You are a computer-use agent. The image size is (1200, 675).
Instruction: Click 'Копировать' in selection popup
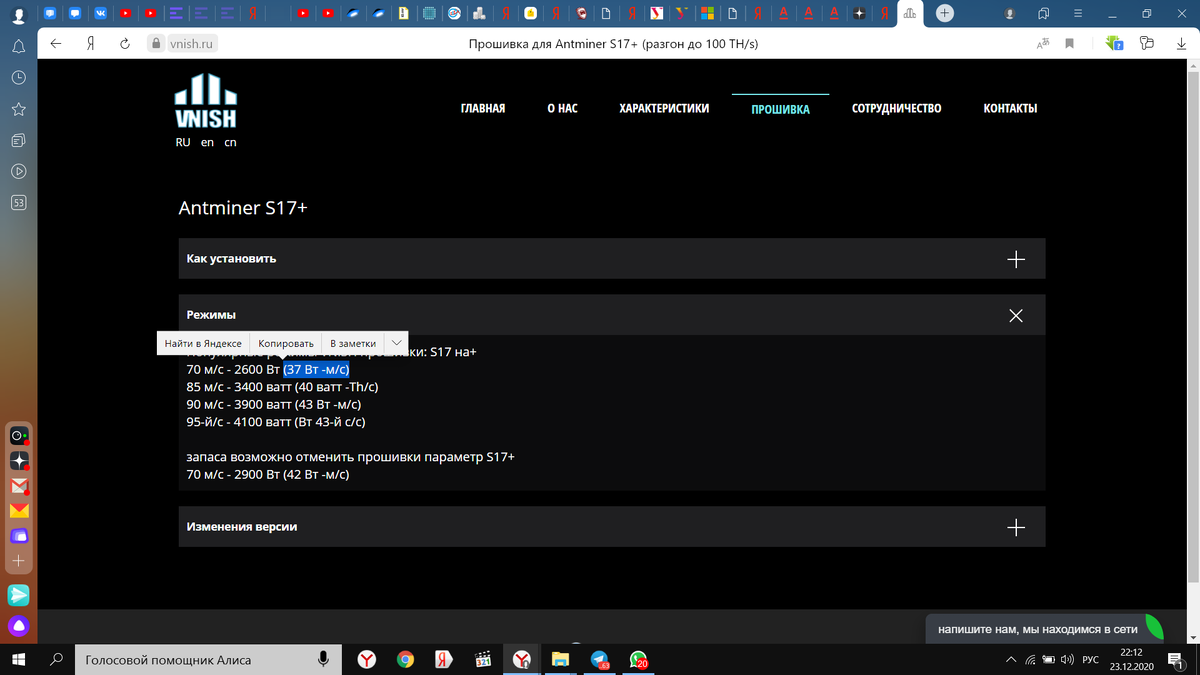pyautogui.click(x=286, y=343)
